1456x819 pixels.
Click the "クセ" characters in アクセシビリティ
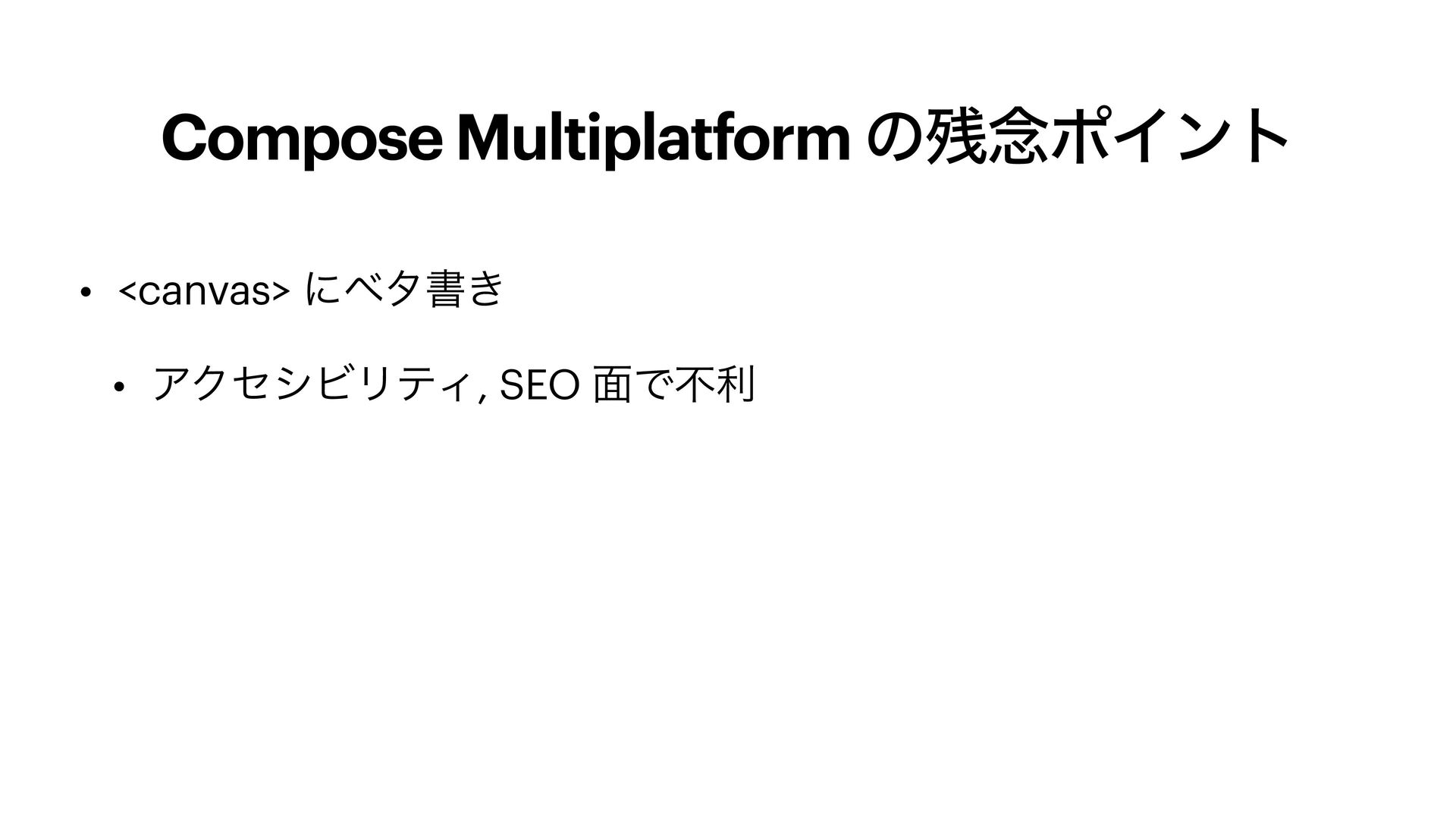pyautogui.click(x=226, y=386)
